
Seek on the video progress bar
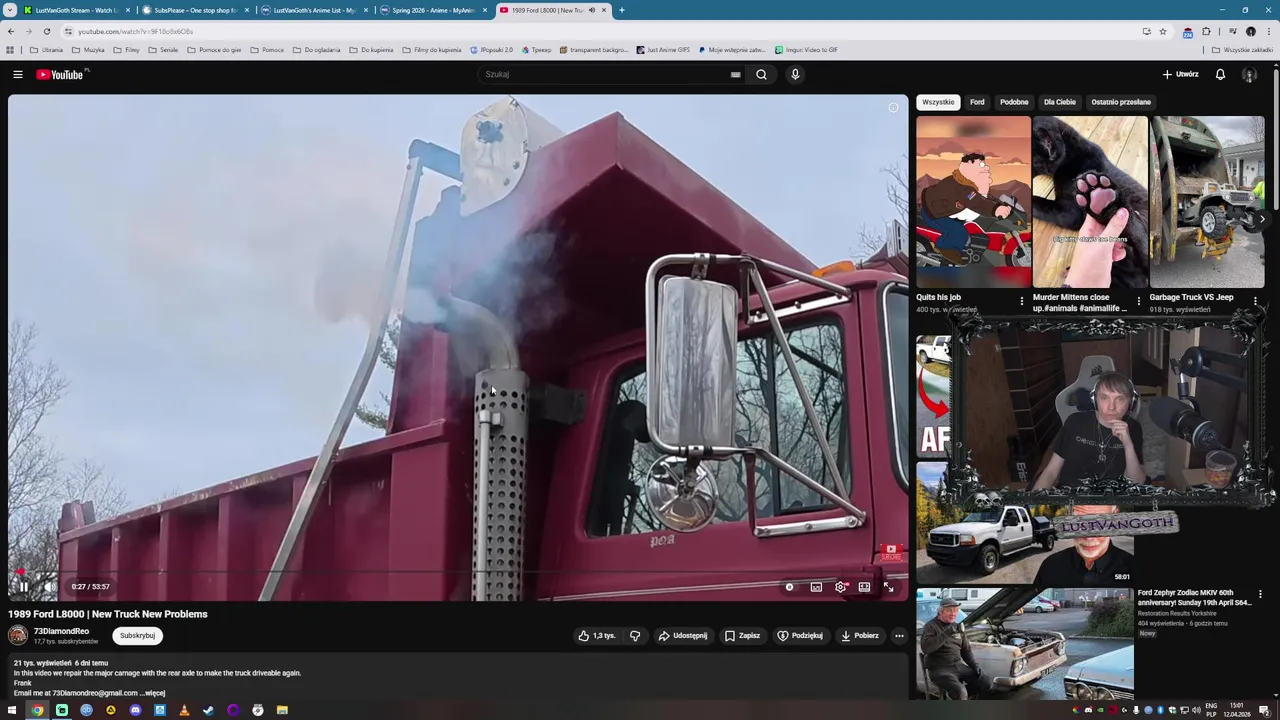click(x=458, y=572)
